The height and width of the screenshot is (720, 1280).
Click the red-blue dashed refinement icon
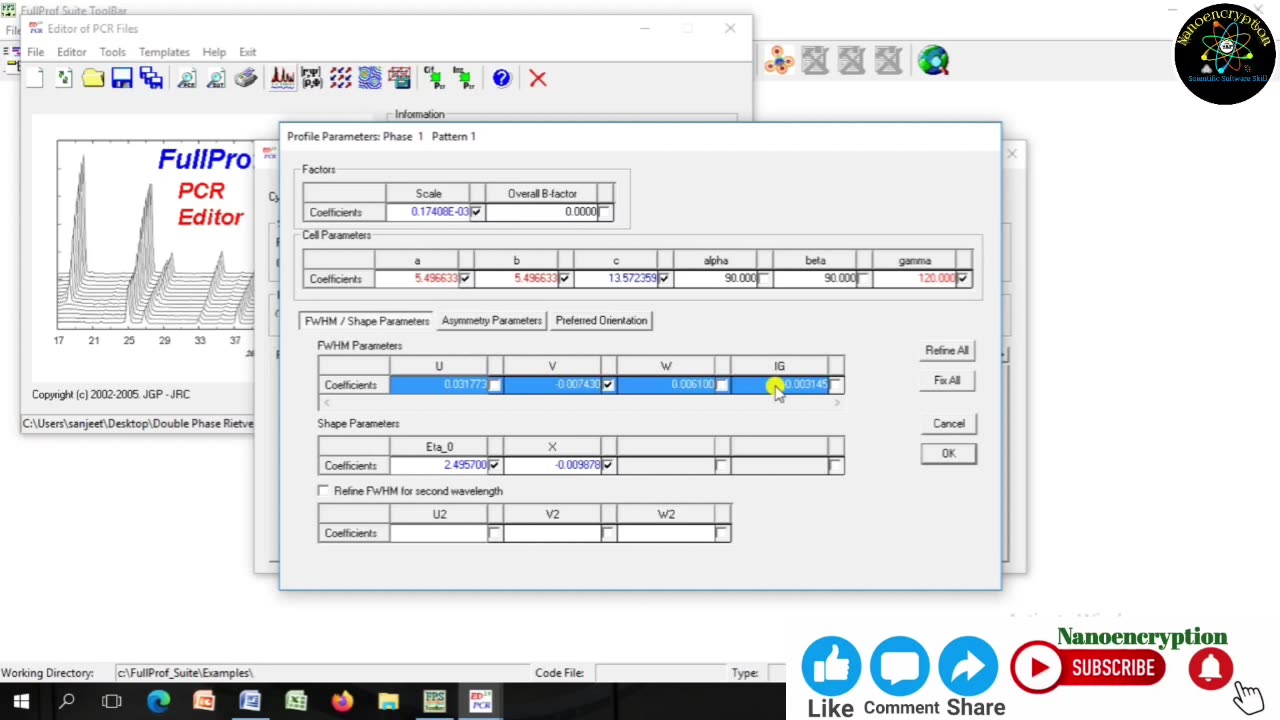click(x=340, y=78)
